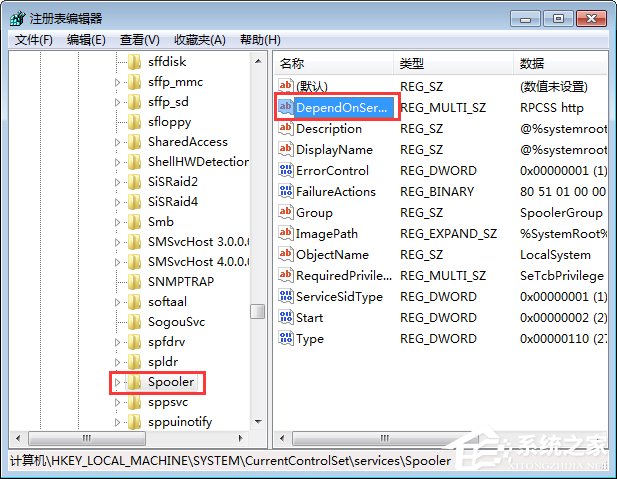Viewport: 617px width, 479px height.
Task: Click values pane horizontal scroll left arrow
Action: pyautogui.click(x=282, y=438)
